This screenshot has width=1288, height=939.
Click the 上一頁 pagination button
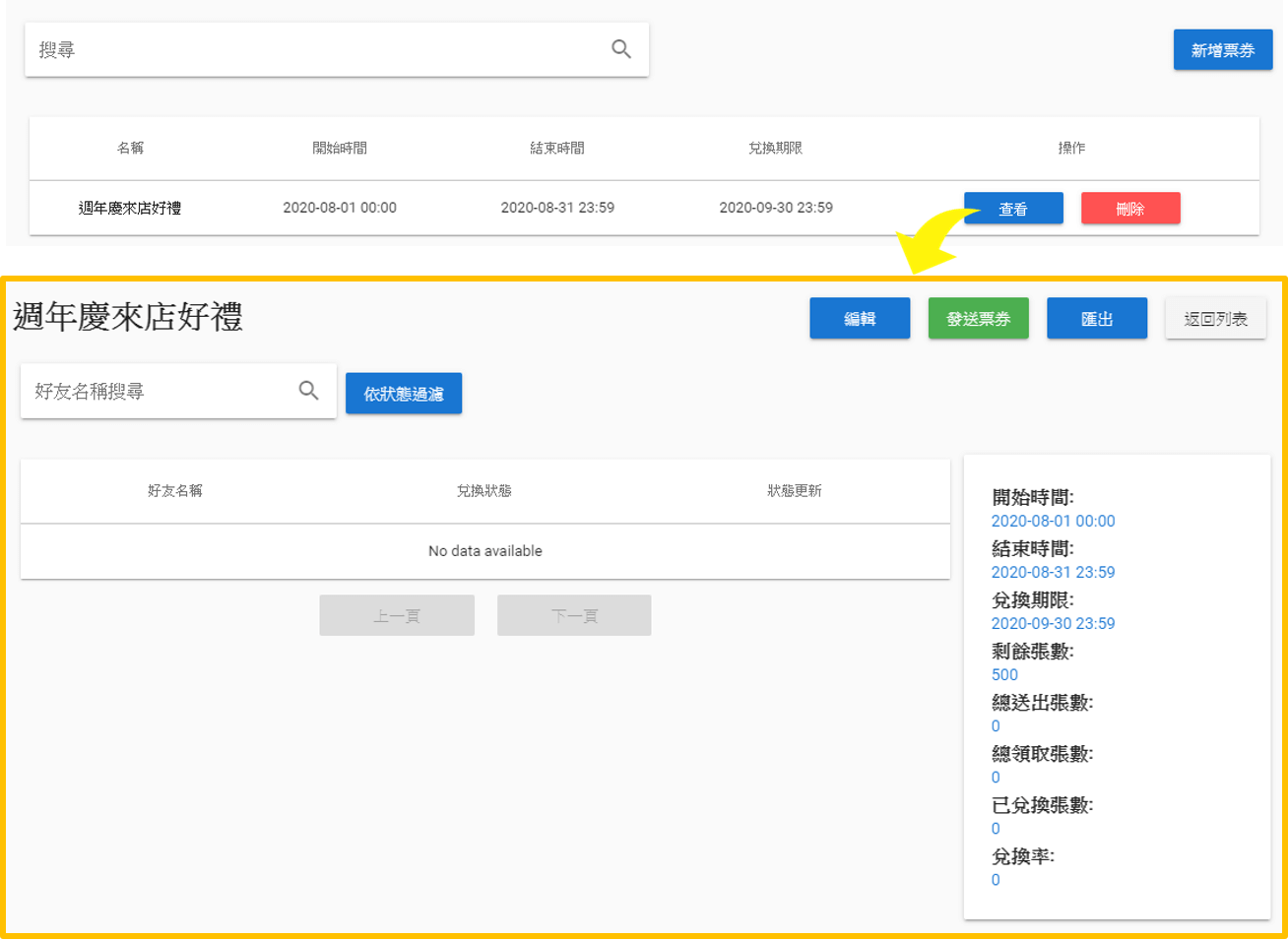coord(396,616)
